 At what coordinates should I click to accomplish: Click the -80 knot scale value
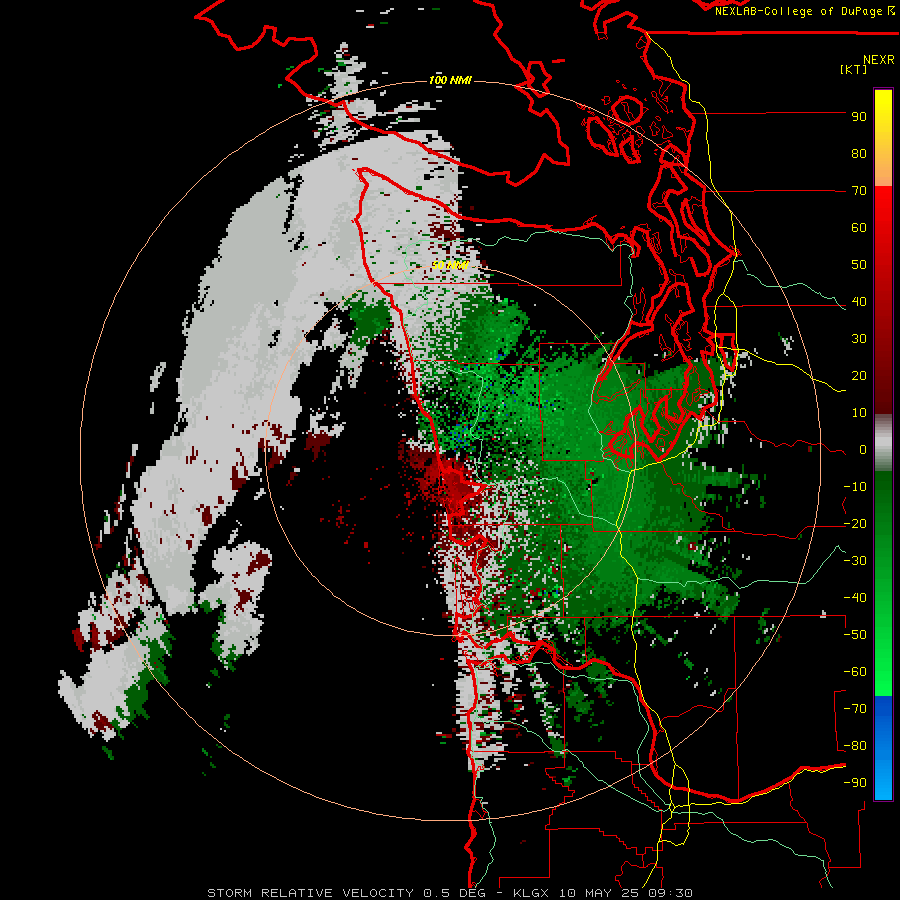coord(855,746)
